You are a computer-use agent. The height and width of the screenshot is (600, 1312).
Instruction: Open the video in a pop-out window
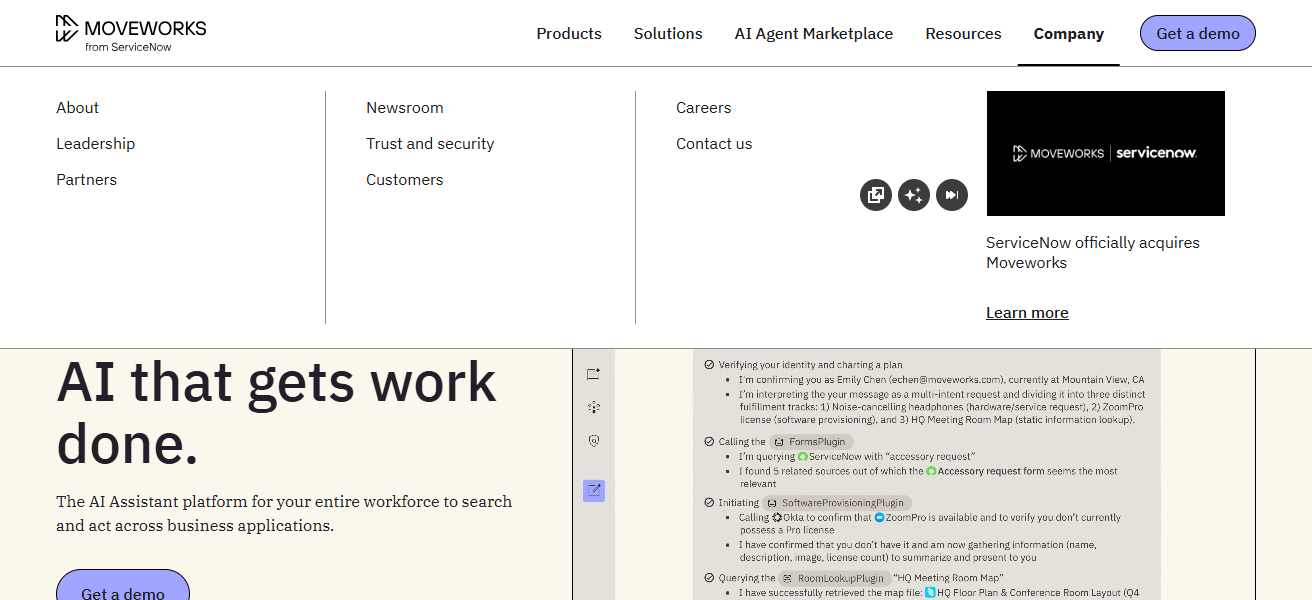coord(876,195)
